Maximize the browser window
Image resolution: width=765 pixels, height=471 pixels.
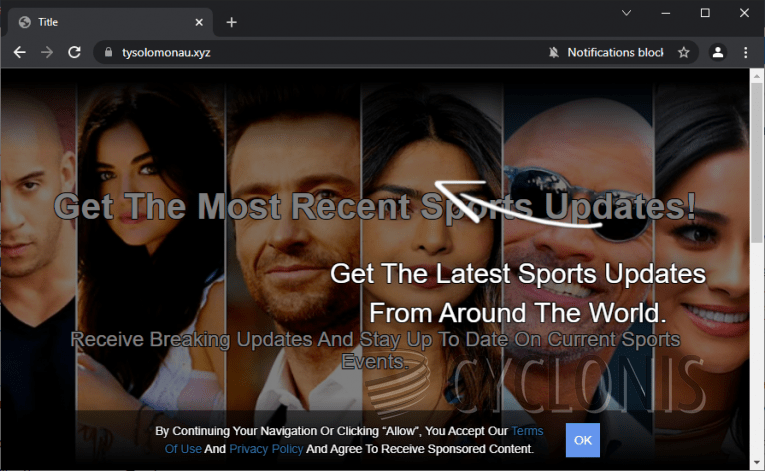[705, 13]
